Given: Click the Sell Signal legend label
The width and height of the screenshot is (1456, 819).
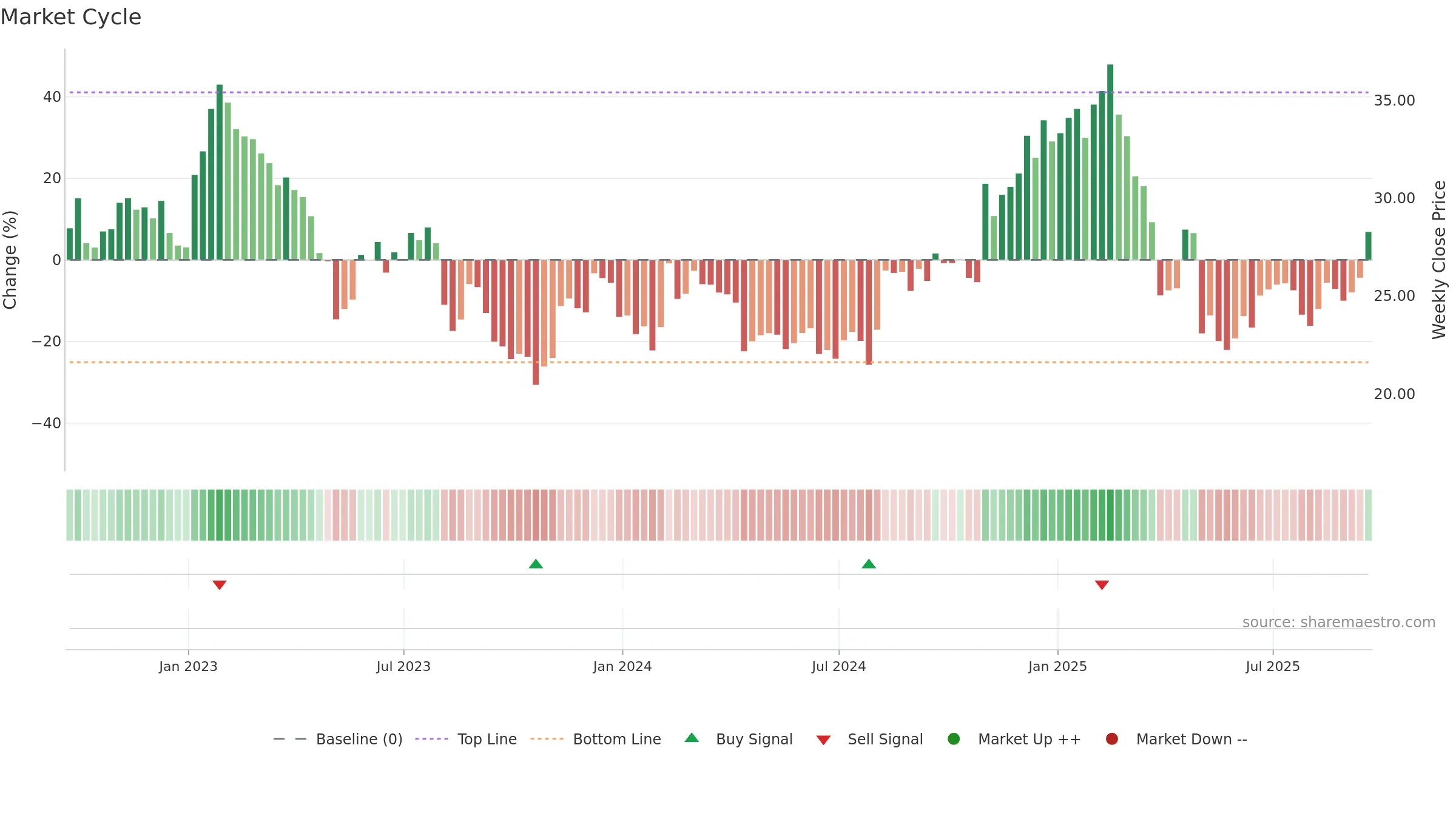Looking at the screenshot, I should [885, 739].
